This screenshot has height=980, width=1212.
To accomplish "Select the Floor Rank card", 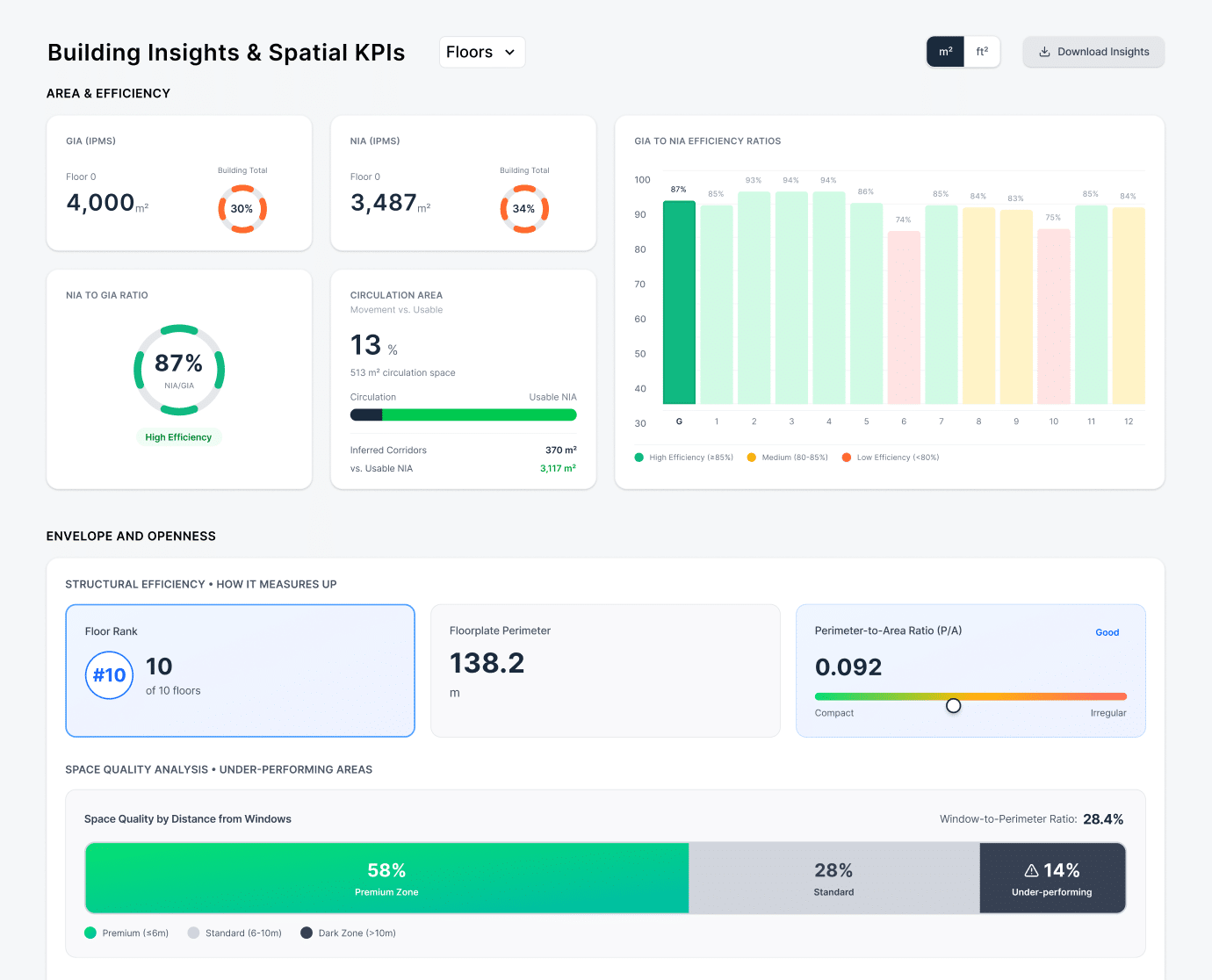I will [x=240, y=671].
